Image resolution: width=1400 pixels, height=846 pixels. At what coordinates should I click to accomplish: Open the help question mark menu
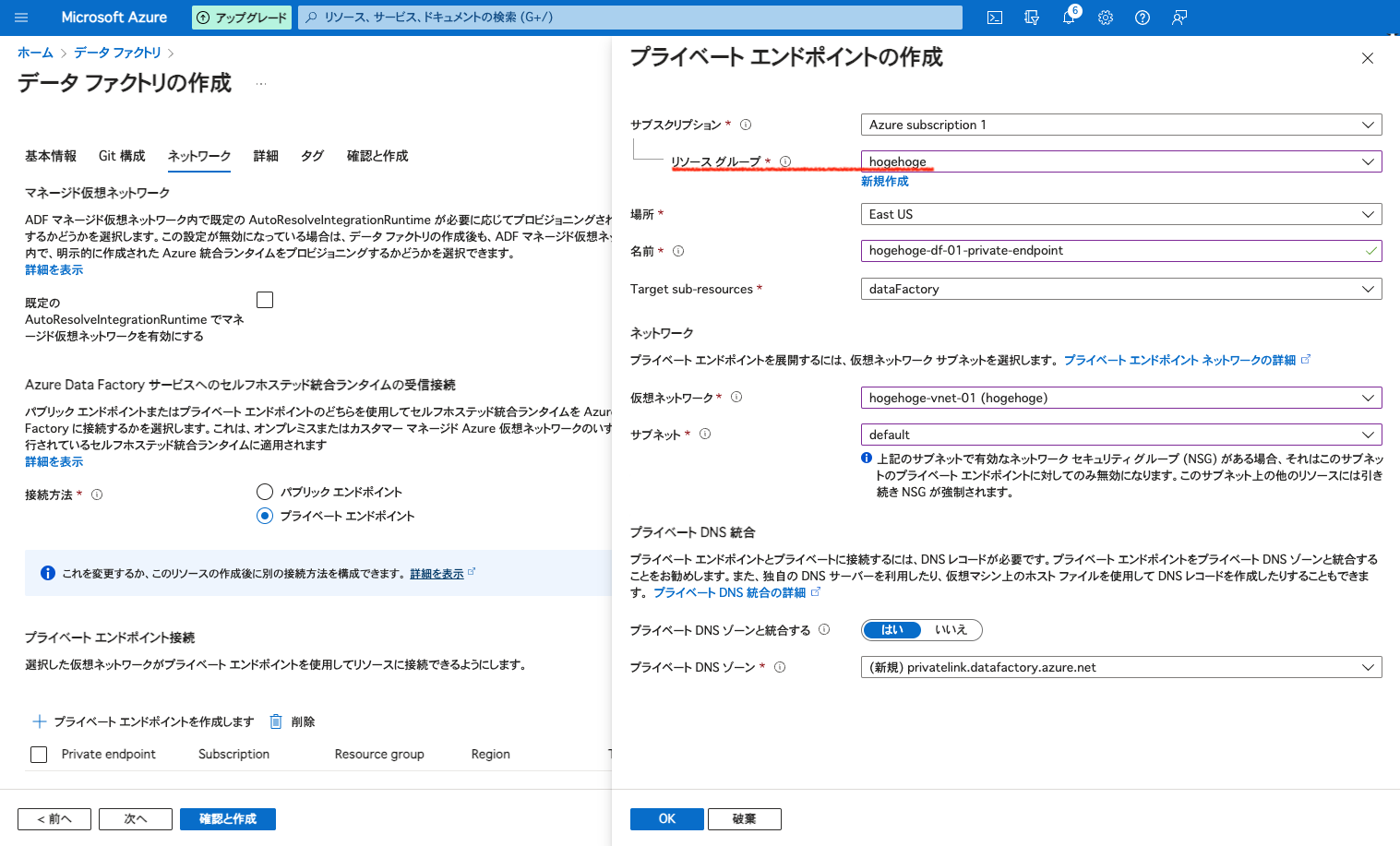point(1143,18)
